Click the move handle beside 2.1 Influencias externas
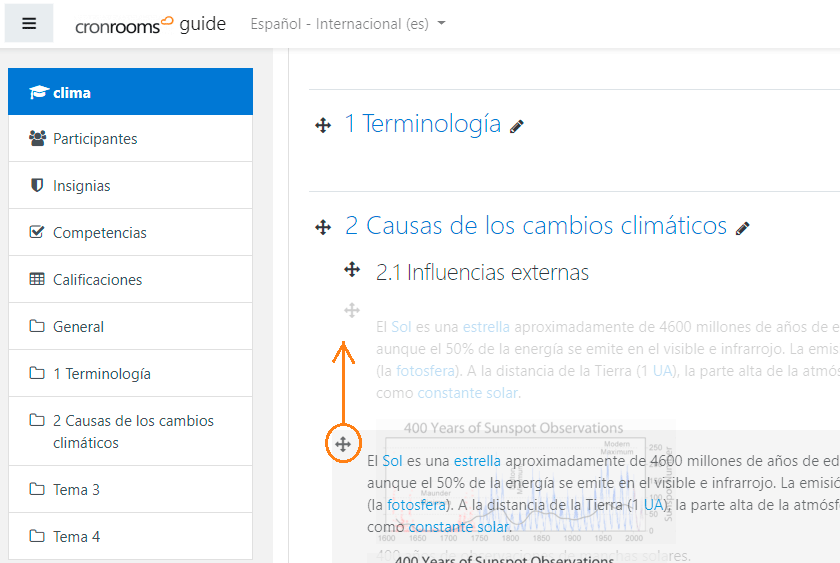This screenshot has height=563, width=840. point(352,269)
